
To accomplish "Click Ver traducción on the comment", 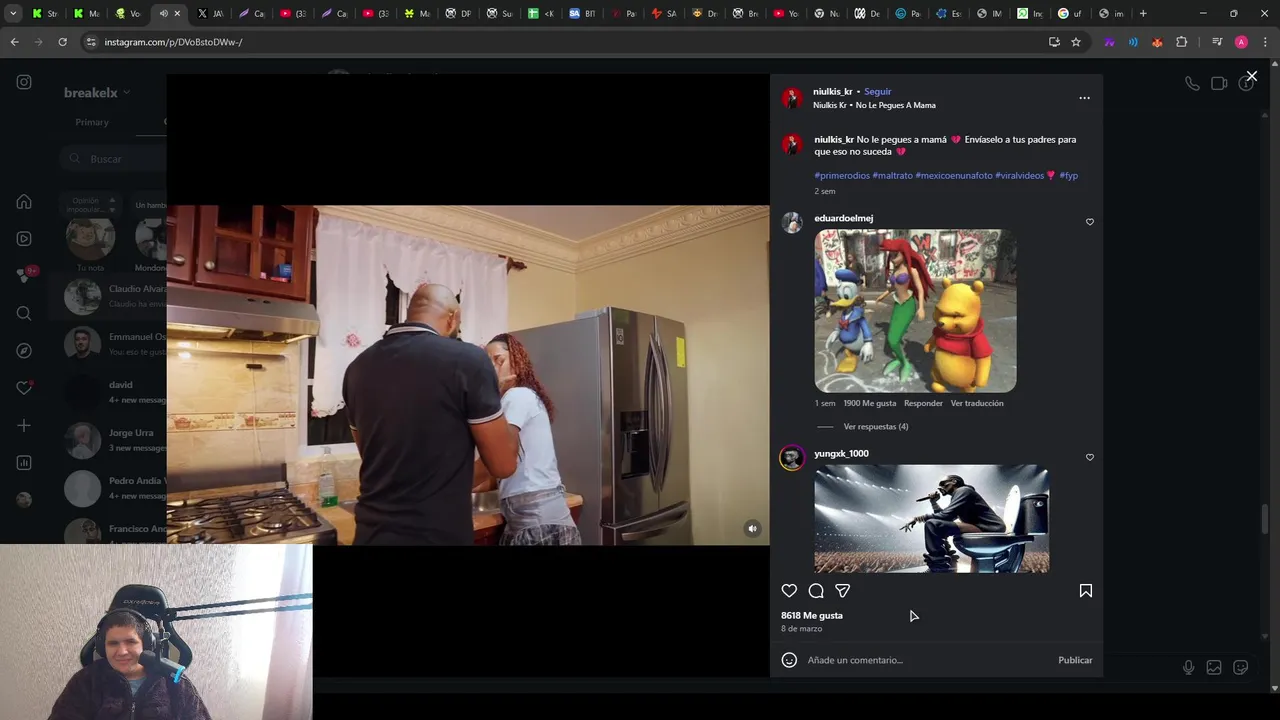I will click(x=977, y=403).
